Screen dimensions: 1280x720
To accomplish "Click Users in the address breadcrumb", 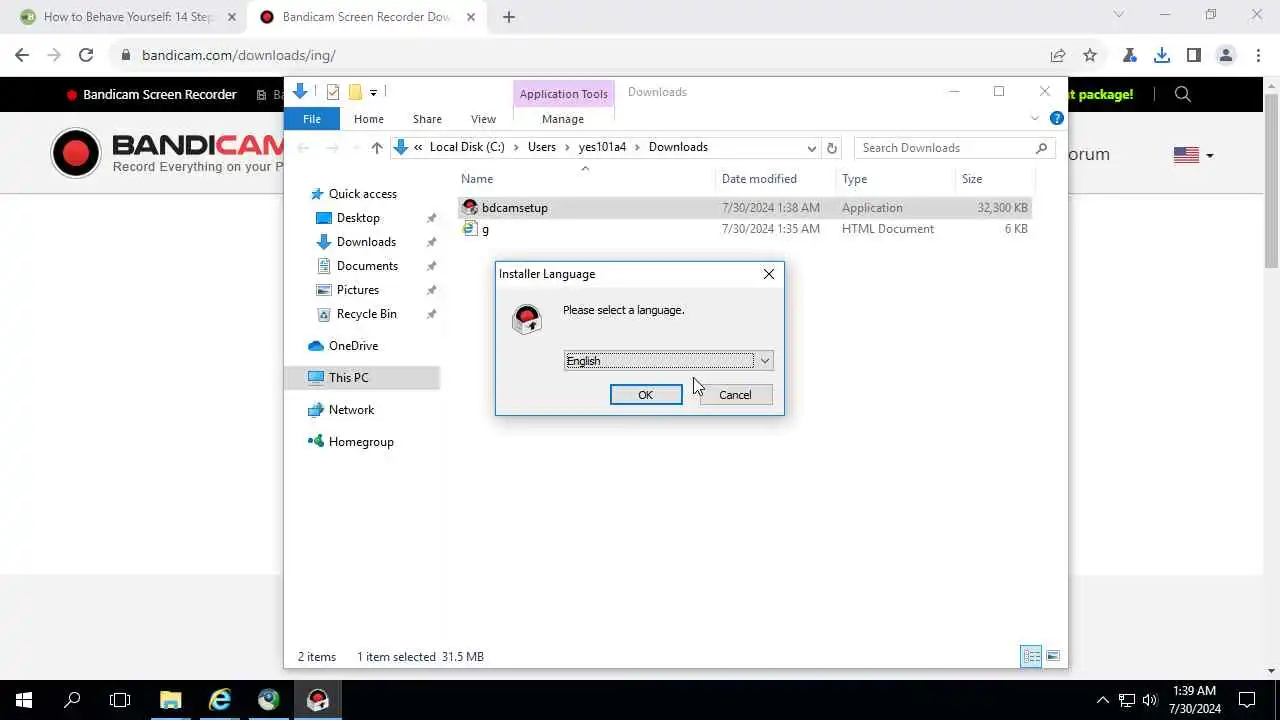I will tap(541, 147).
